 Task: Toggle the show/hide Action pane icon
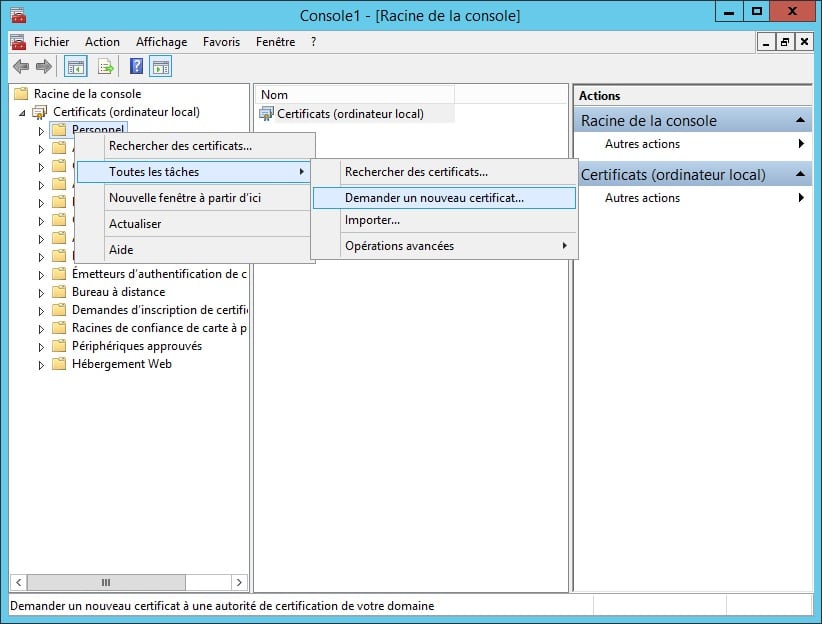(160, 67)
